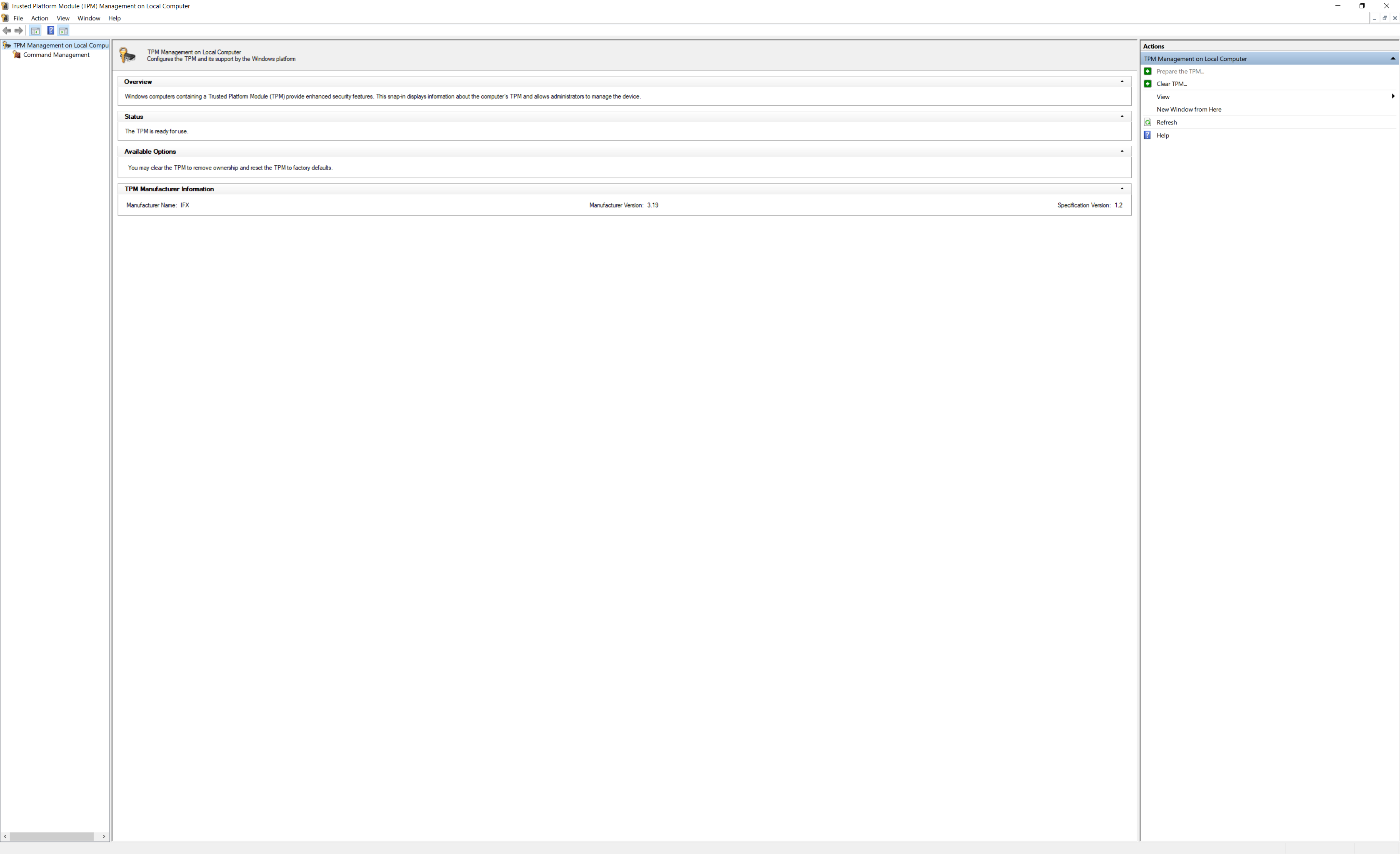This screenshot has width=1400, height=854.
Task: Click the Refresh icon in Actions
Action: (x=1148, y=123)
